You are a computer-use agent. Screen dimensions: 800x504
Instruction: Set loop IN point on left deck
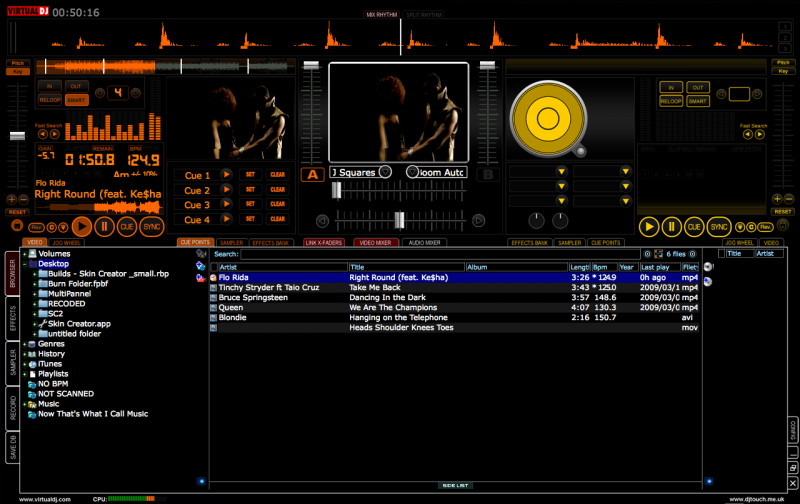49,86
